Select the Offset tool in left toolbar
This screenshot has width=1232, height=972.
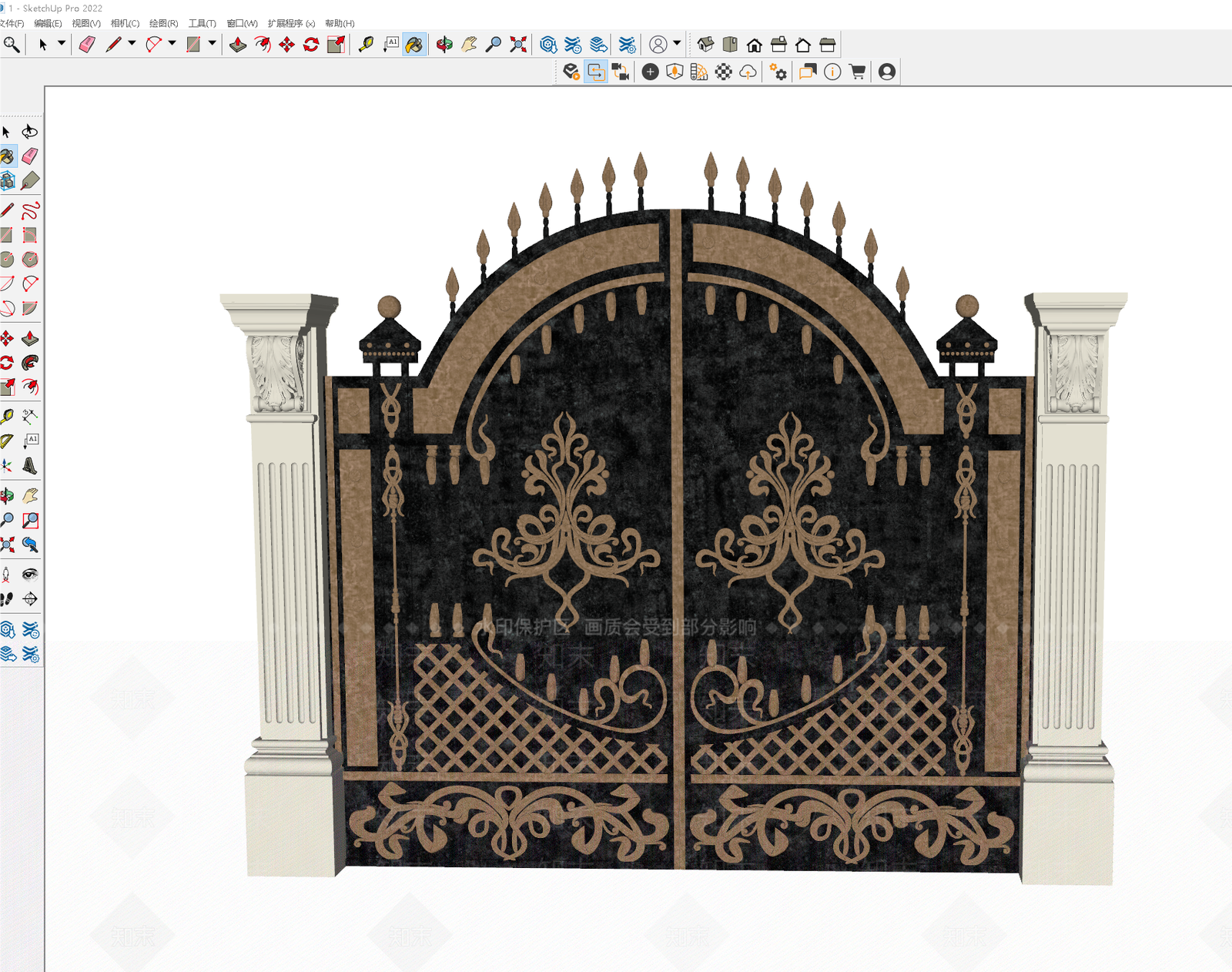(x=30, y=387)
